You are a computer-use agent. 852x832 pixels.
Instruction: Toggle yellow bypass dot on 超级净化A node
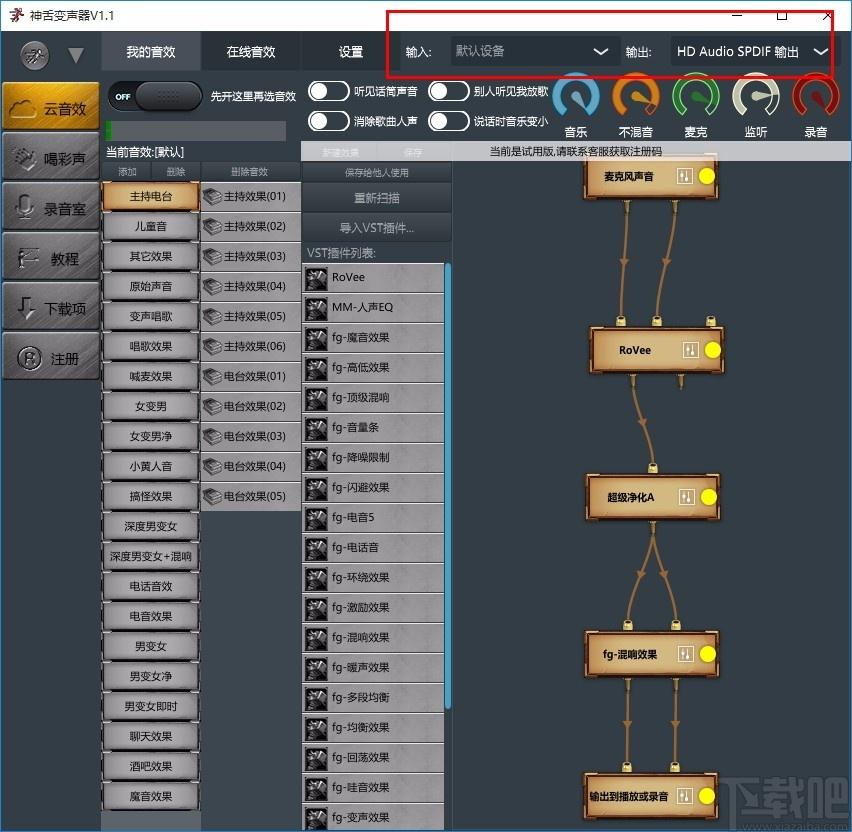[x=709, y=497]
